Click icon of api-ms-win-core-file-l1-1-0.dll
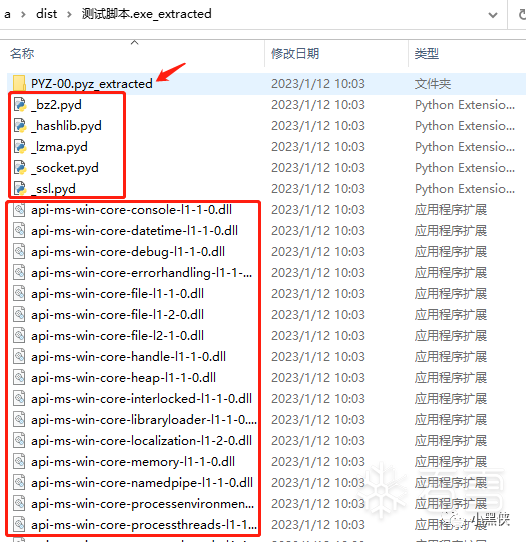The width and height of the screenshot is (526, 543). 19,294
